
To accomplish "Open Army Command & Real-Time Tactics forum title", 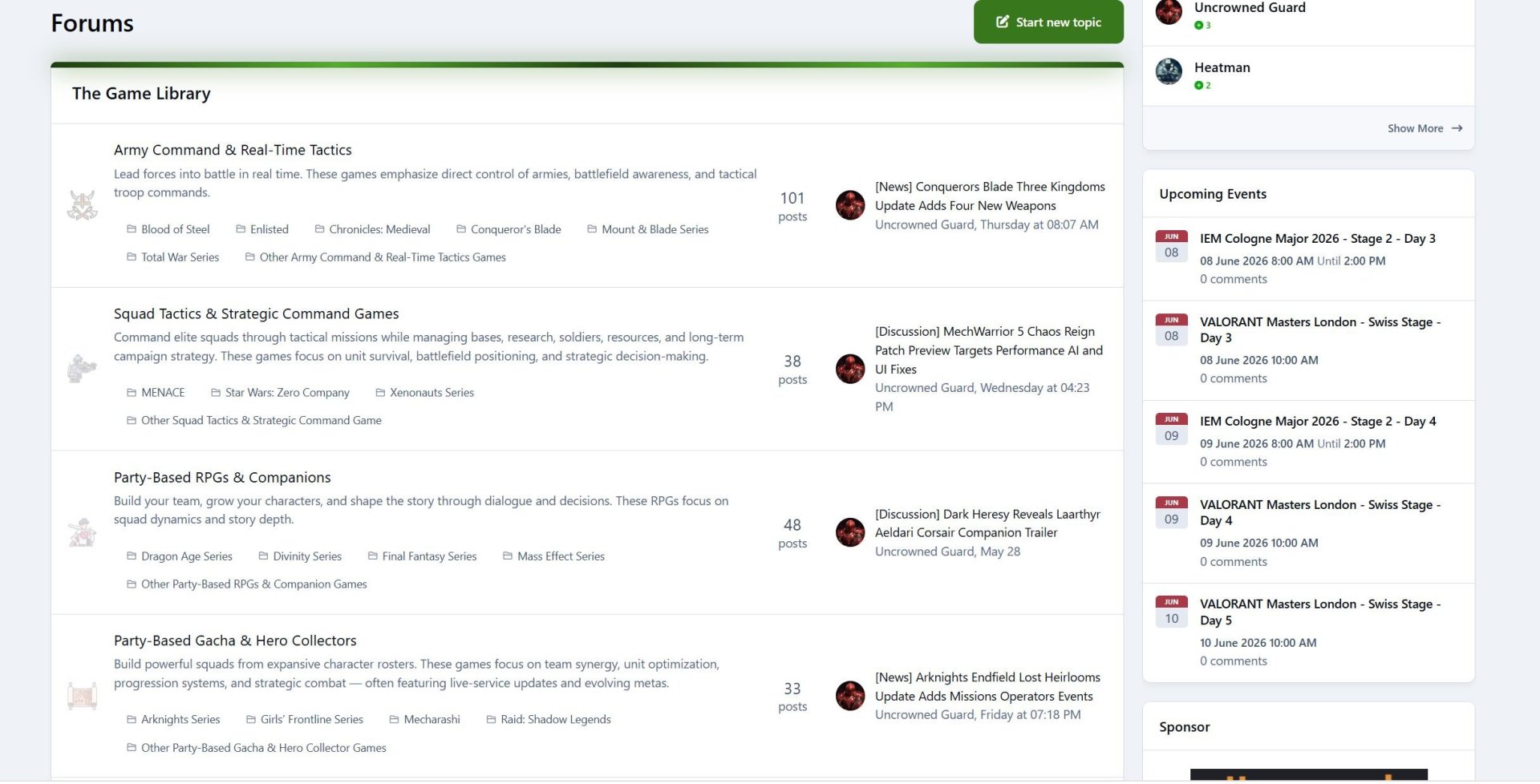I will (x=233, y=150).
